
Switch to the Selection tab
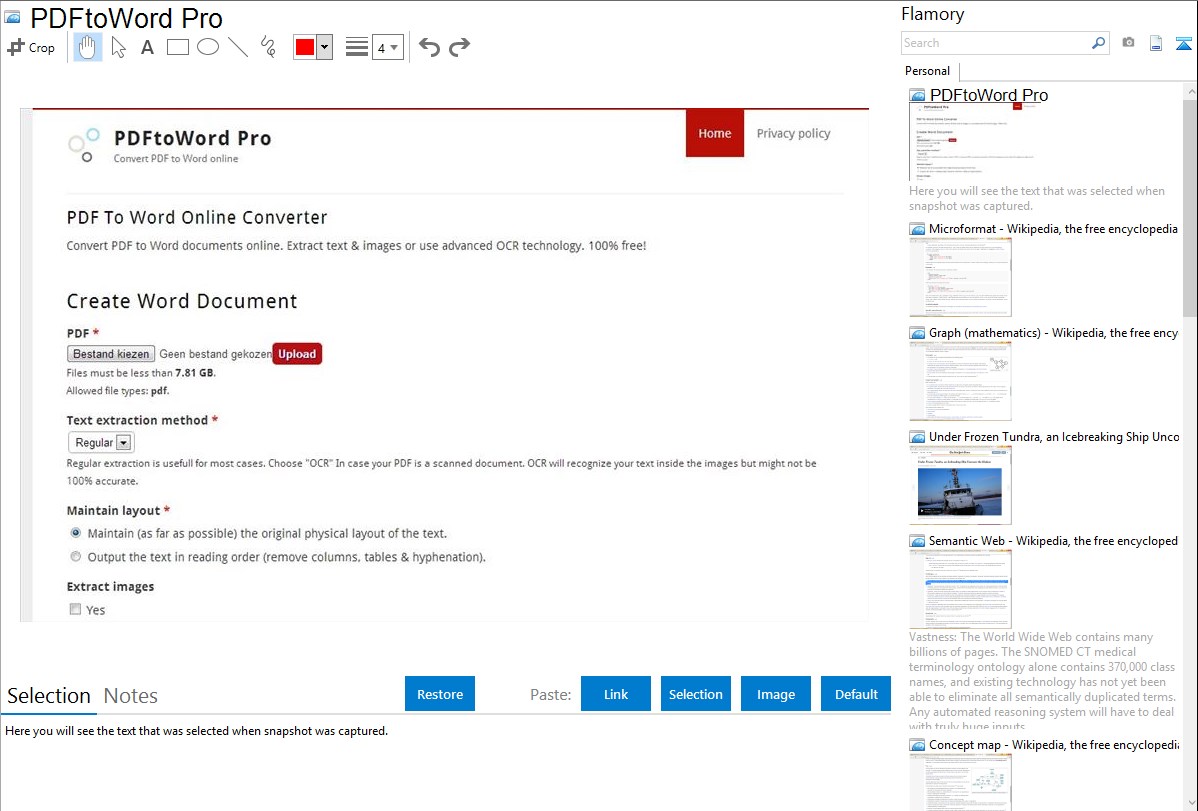coord(49,696)
